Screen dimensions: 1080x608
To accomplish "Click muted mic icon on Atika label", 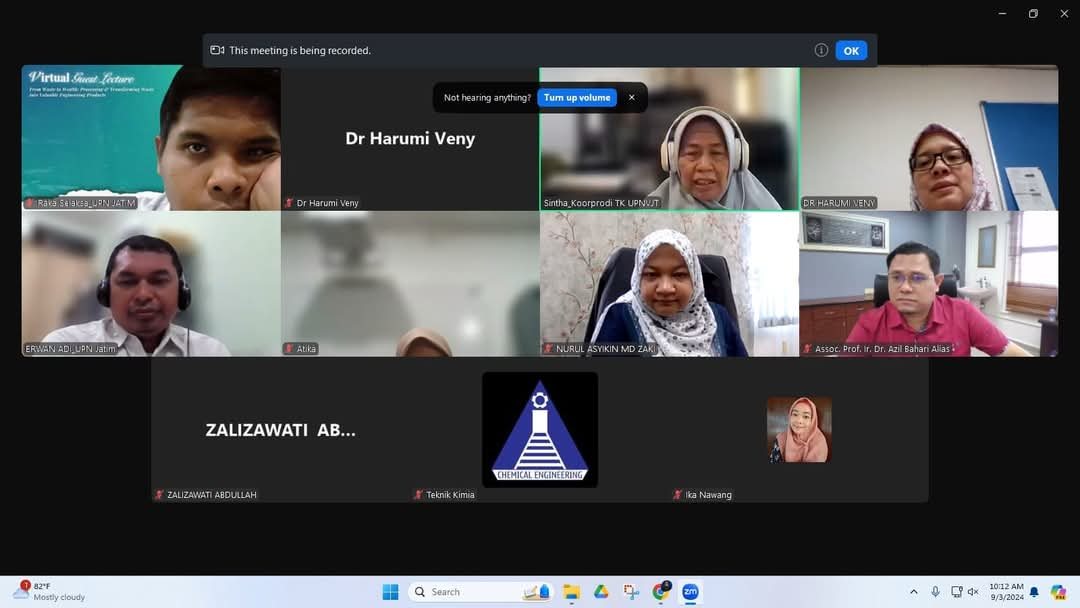I will coord(289,349).
